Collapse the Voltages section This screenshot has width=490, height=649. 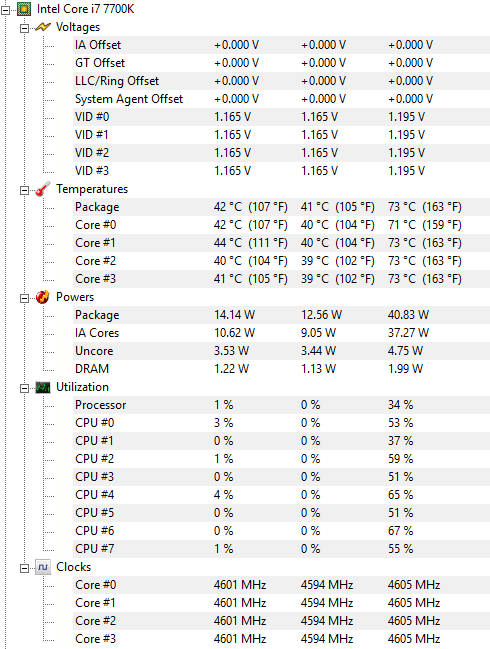(x=24, y=28)
